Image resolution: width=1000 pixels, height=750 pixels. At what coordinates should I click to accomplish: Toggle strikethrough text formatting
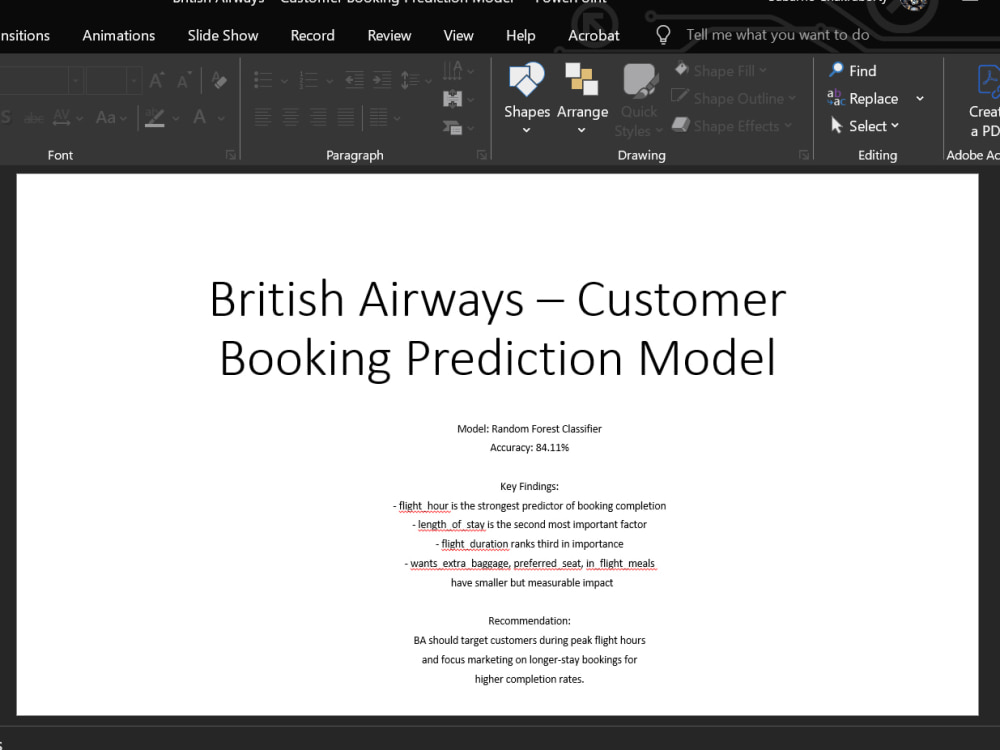pos(33,118)
